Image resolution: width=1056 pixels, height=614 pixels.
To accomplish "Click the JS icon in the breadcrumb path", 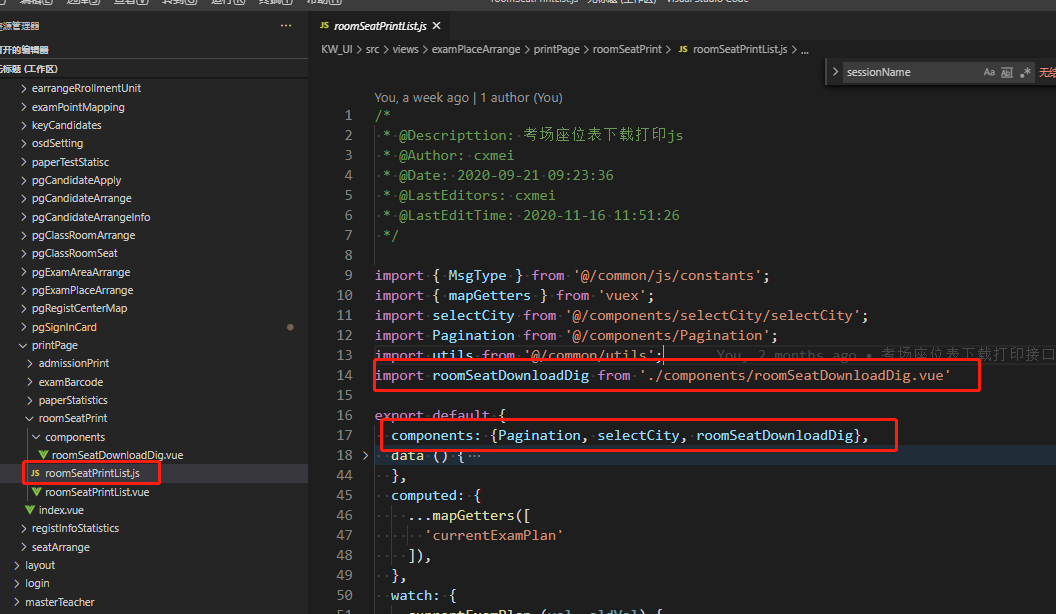I will click(683, 49).
